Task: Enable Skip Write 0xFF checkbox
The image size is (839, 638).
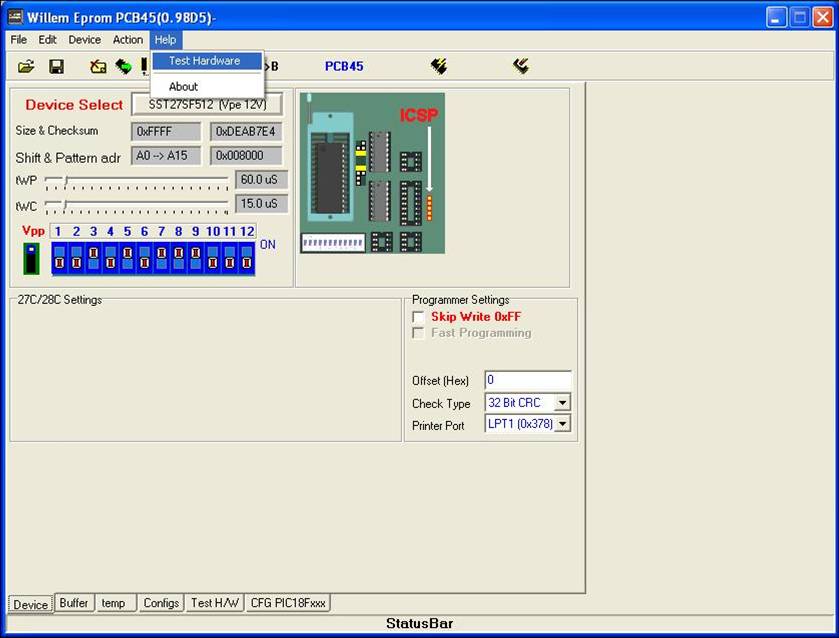Action: point(418,317)
